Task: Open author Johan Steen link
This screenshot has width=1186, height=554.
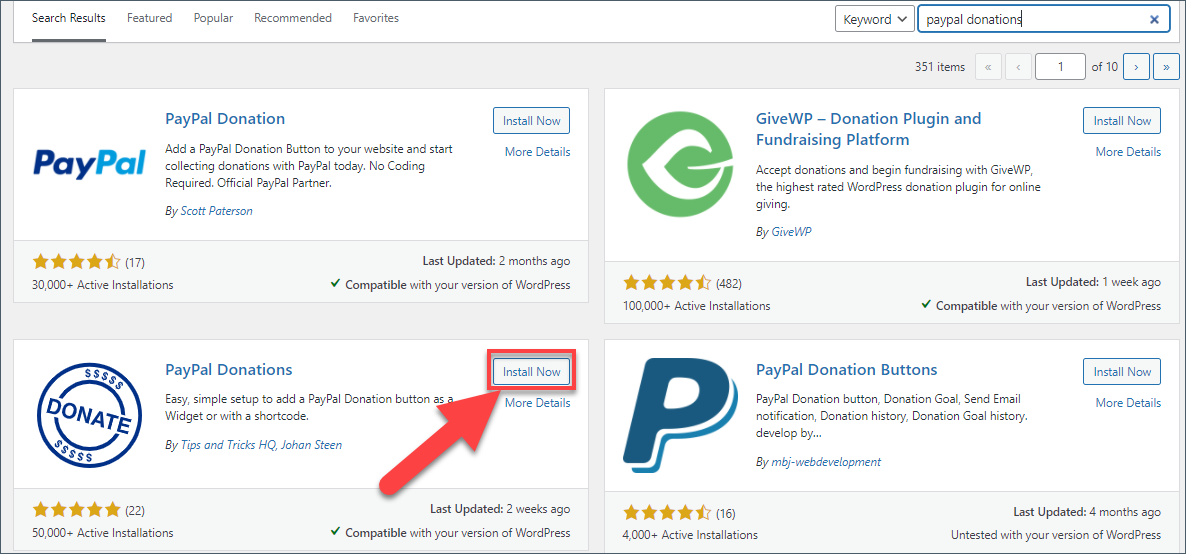Action: click(x=312, y=445)
